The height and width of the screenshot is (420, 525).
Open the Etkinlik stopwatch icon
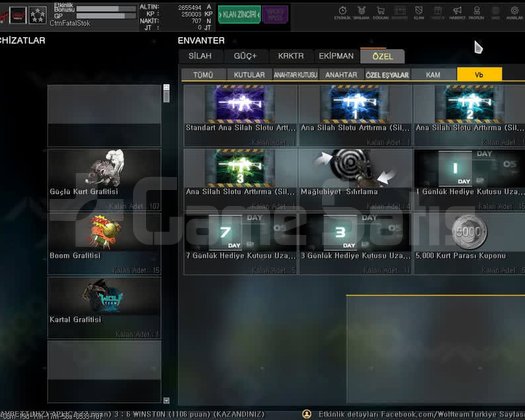coord(342,12)
